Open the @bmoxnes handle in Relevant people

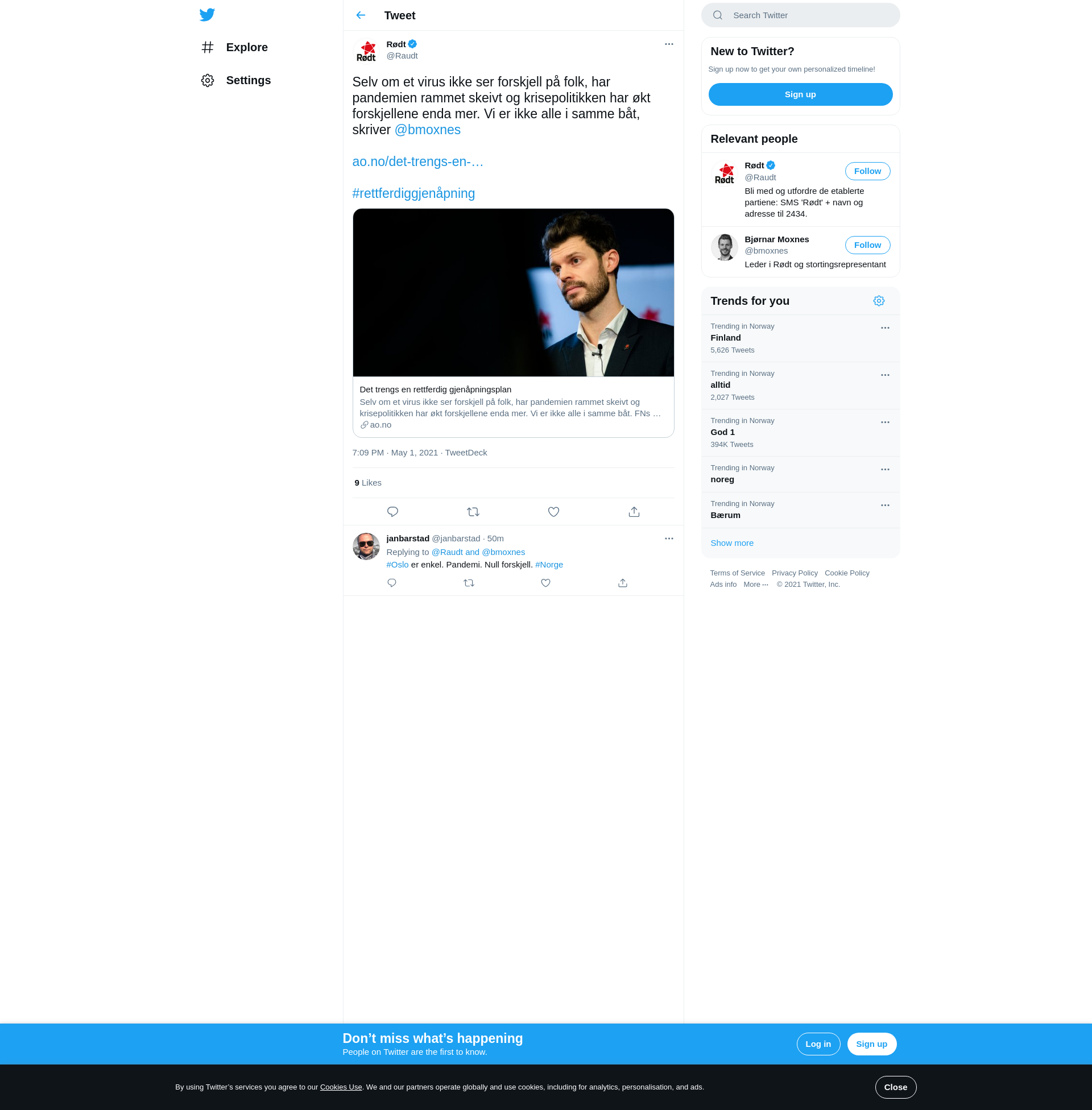766,251
